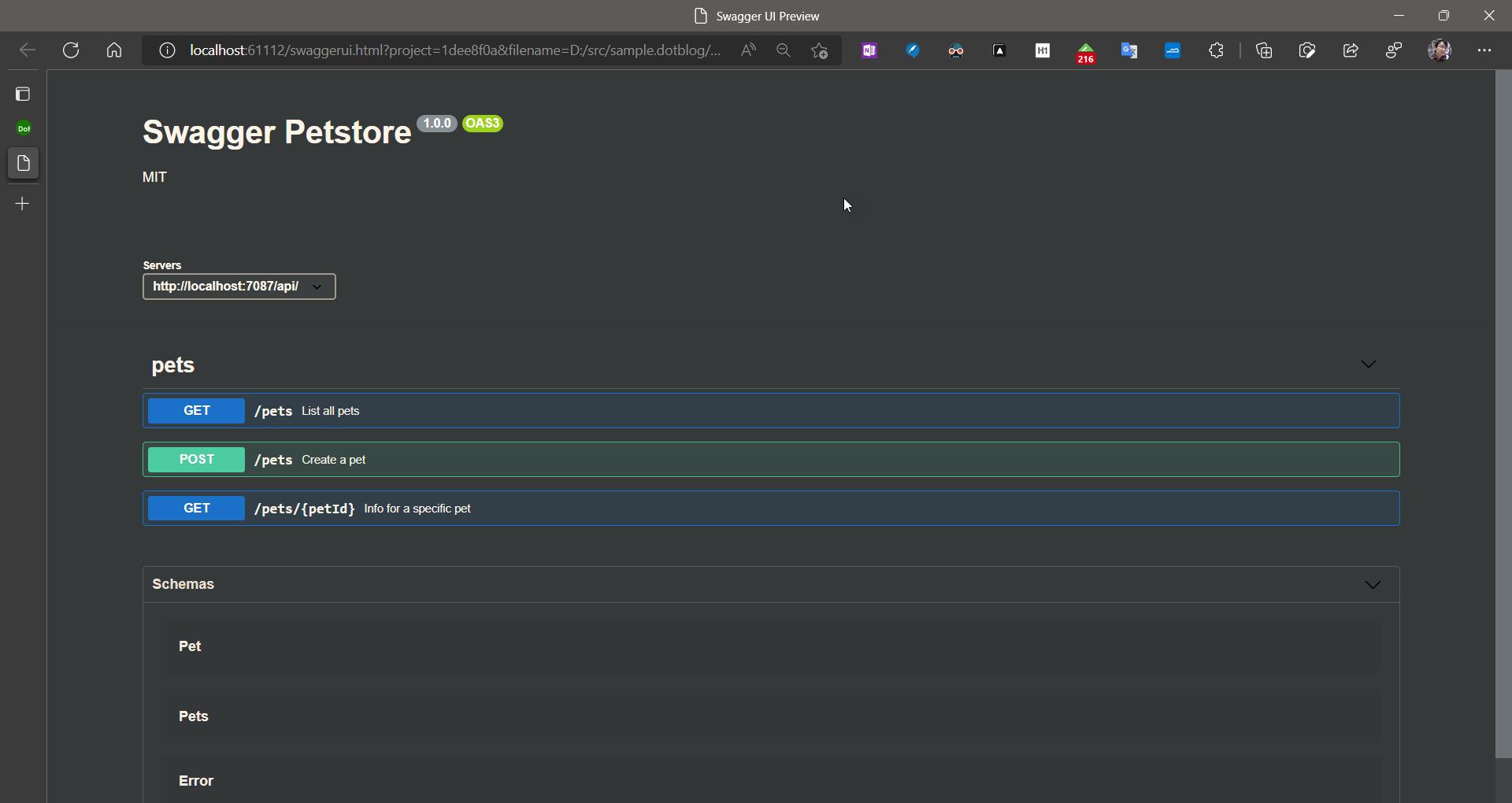The image size is (1512, 803).
Task: Collapse the pets section chevron
Action: tap(1368, 364)
